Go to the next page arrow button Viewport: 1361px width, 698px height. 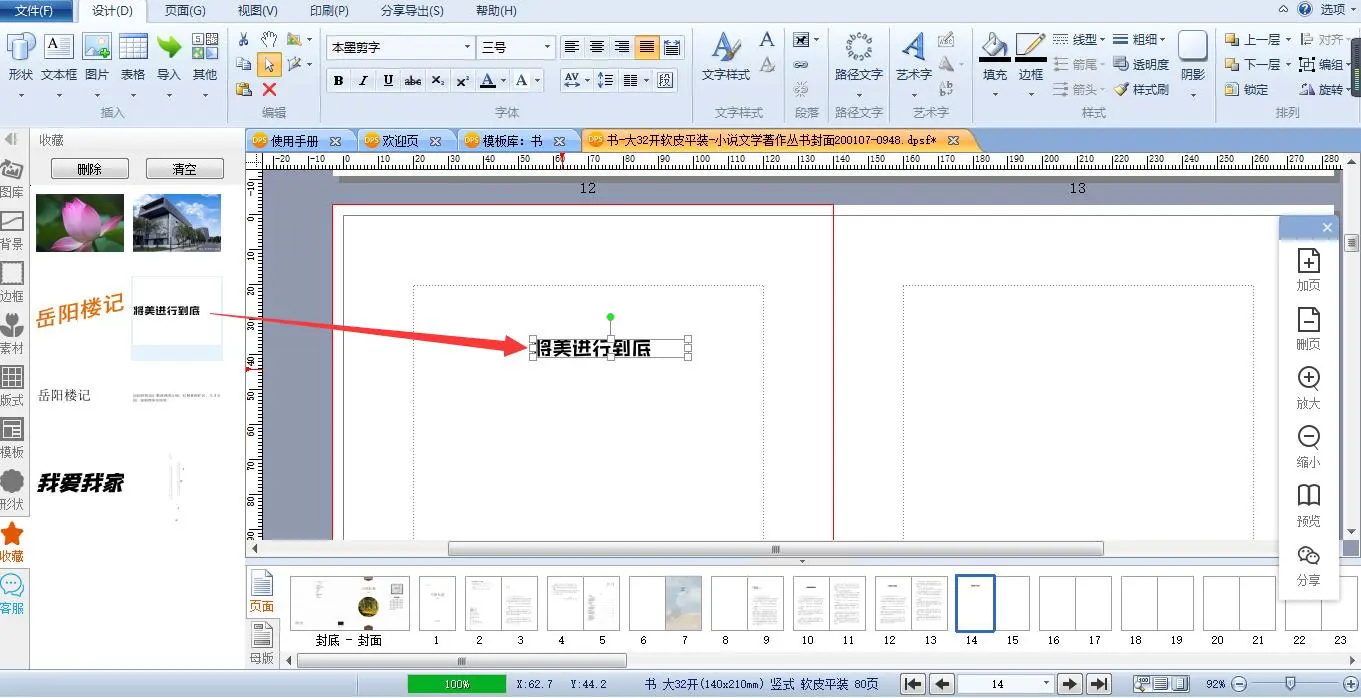1070,684
